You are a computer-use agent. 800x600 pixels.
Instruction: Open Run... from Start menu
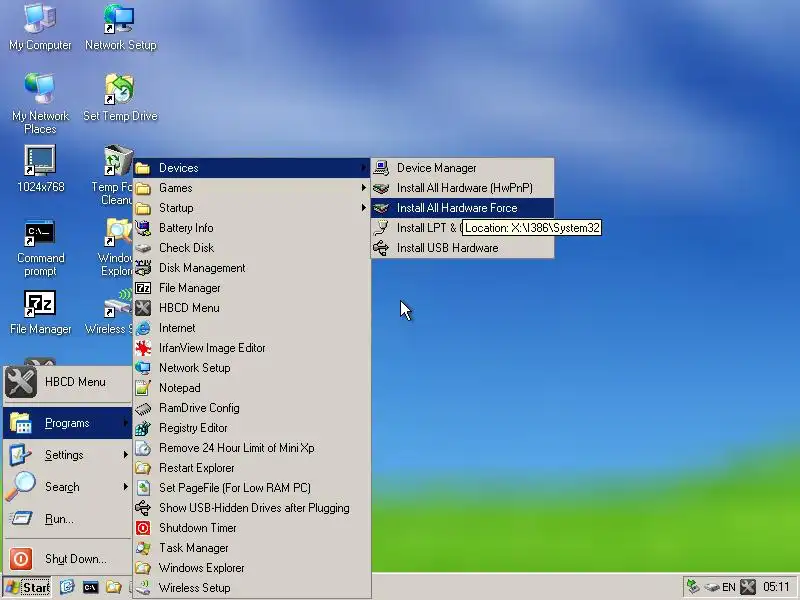(67, 519)
